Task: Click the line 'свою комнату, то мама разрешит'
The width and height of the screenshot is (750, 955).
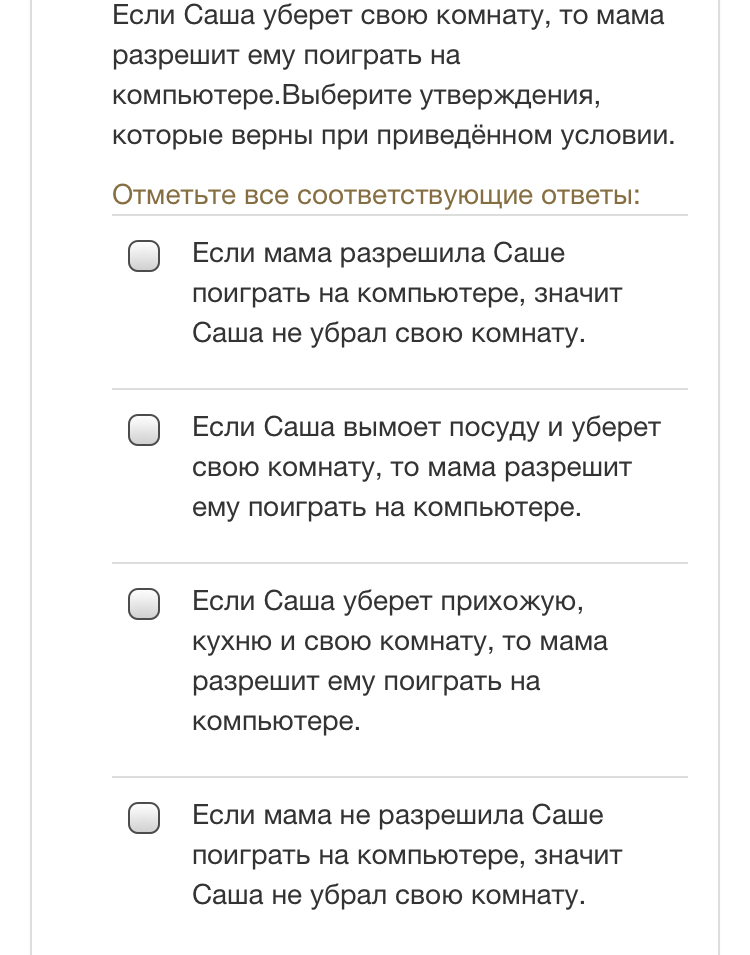Action: click(x=412, y=467)
